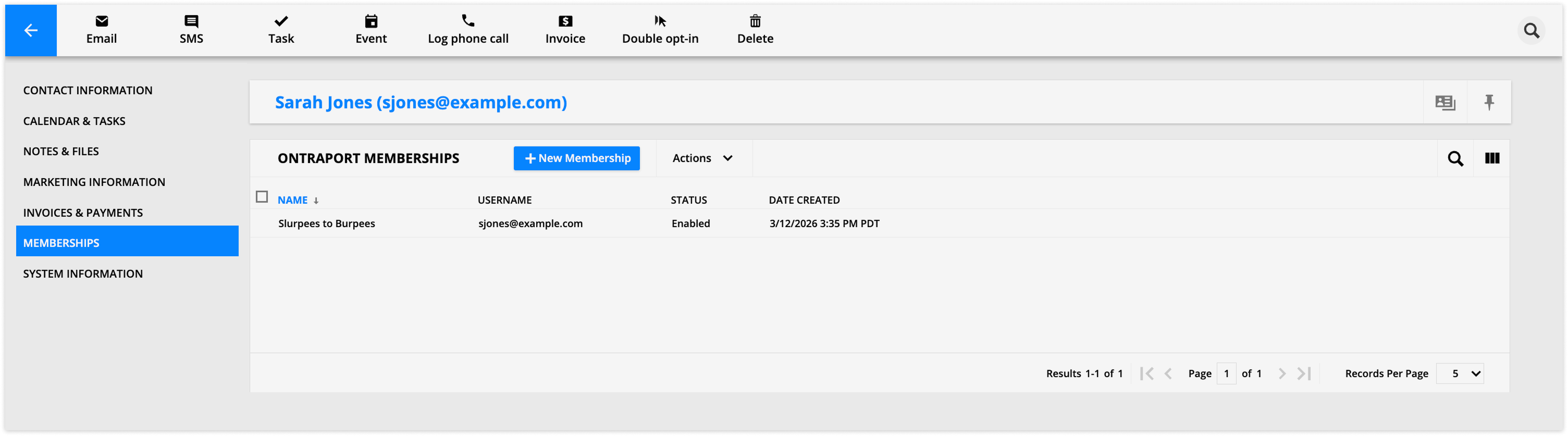Expand the Actions dropdown
The width and height of the screenshot is (1568, 436).
pyautogui.click(x=703, y=159)
